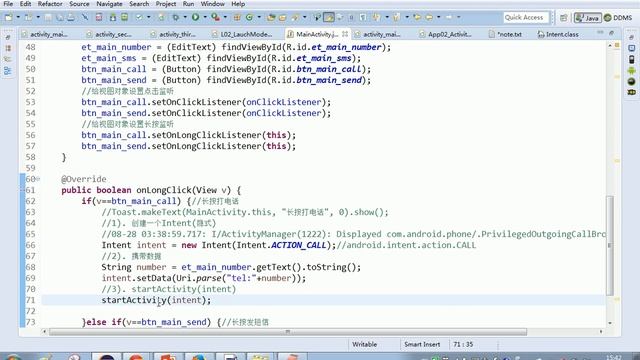Maximize the editor area via top-right icon
640x360 pixels.
coord(611,33)
